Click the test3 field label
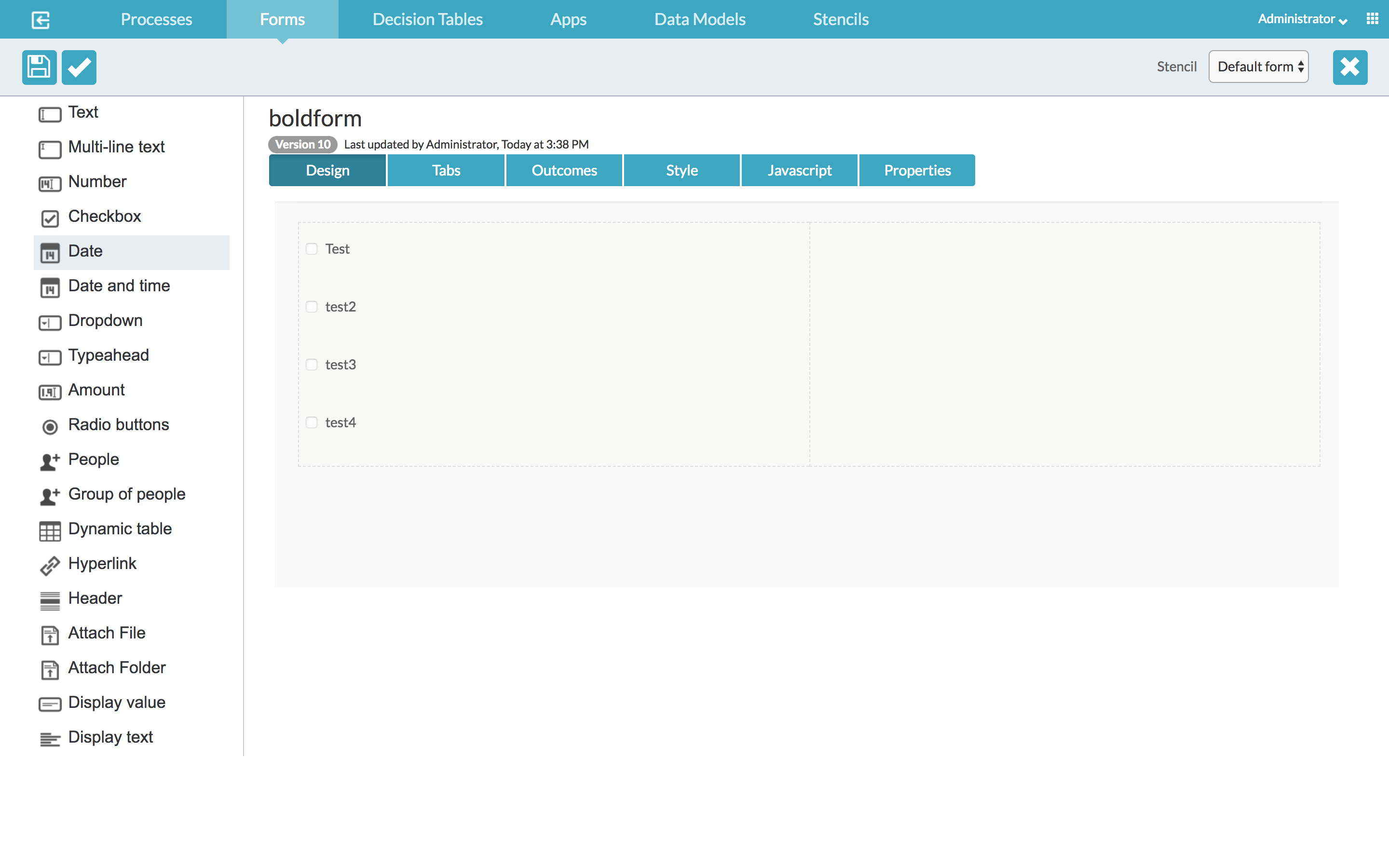The width and height of the screenshot is (1389, 868). (x=340, y=365)
